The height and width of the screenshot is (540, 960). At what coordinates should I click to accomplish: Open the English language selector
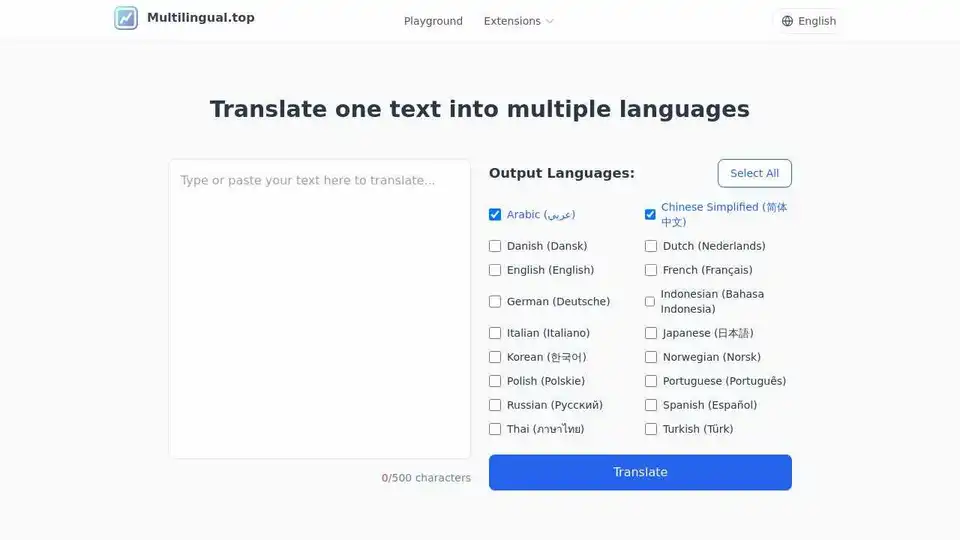click(x=809, y=21)
